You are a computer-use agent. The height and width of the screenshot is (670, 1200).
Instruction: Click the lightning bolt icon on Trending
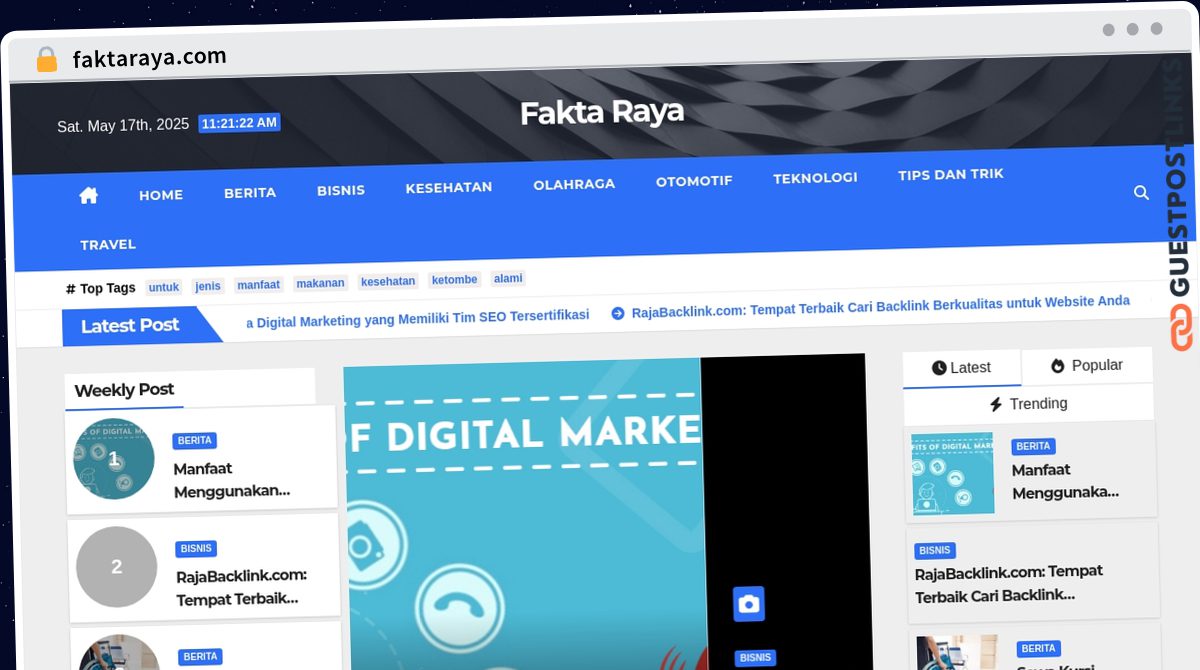(996, 404)
